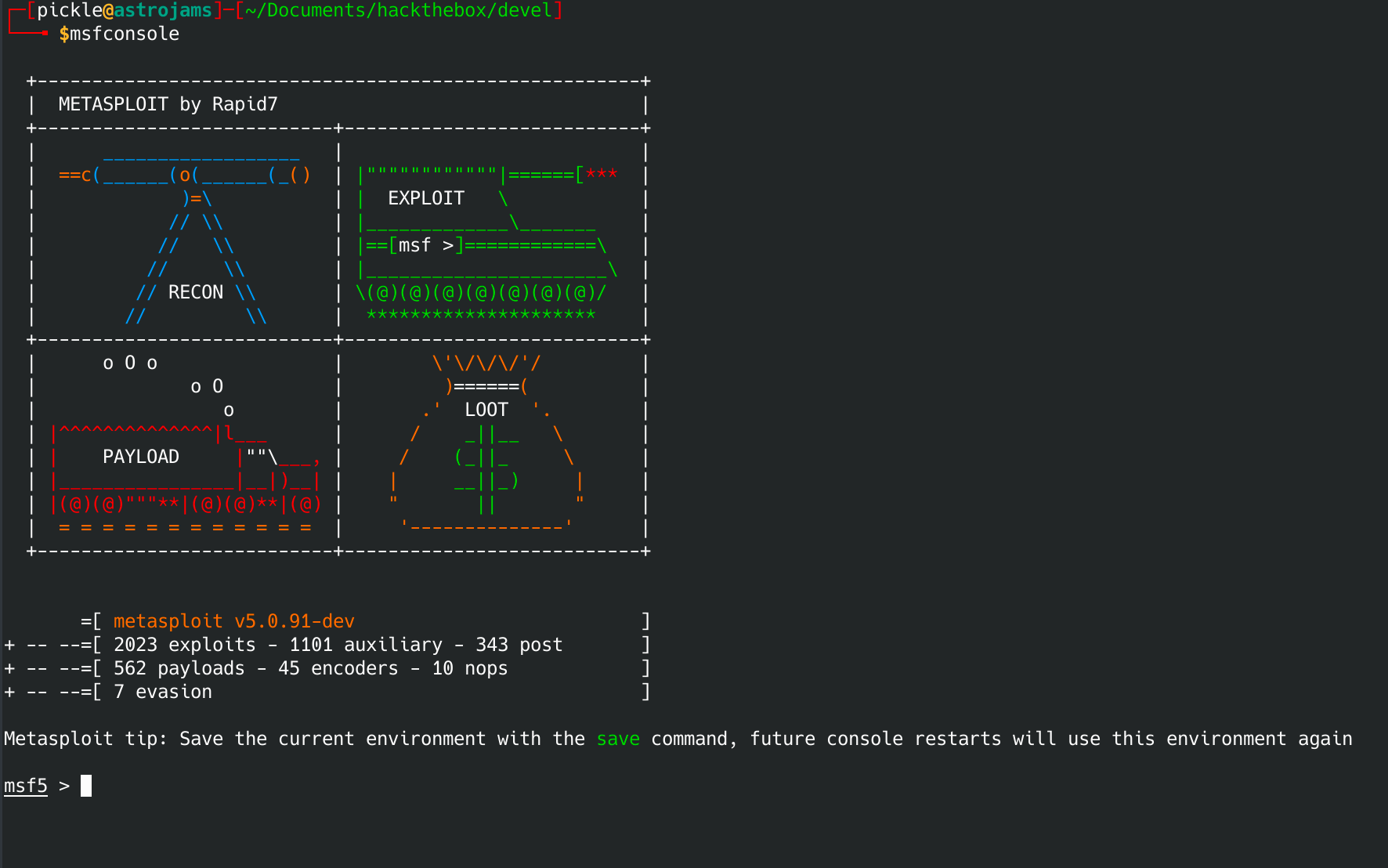Image resolution: width=1388 pixels, height=868 pixels.
Task: Click the red asterisks beside the exploit art
Action: tap(602, 174)
